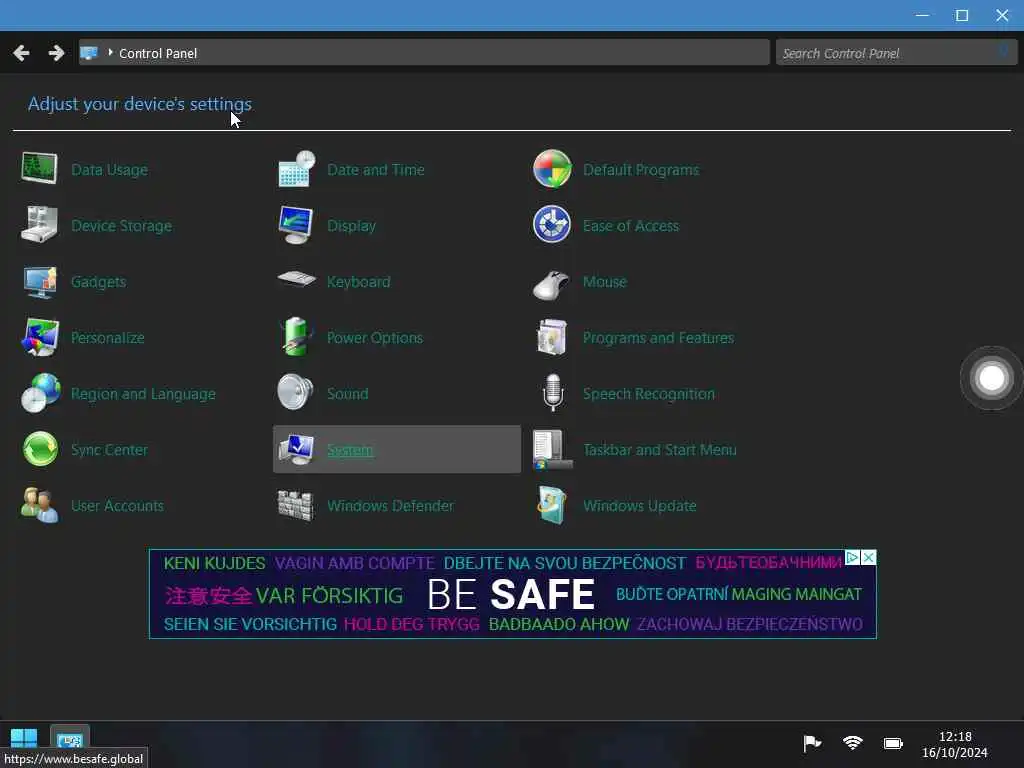Image resolution: width=1024 pixels, height=768 pixels.
Task: Click the Device Storage link
Action: (x=121, y=226)
